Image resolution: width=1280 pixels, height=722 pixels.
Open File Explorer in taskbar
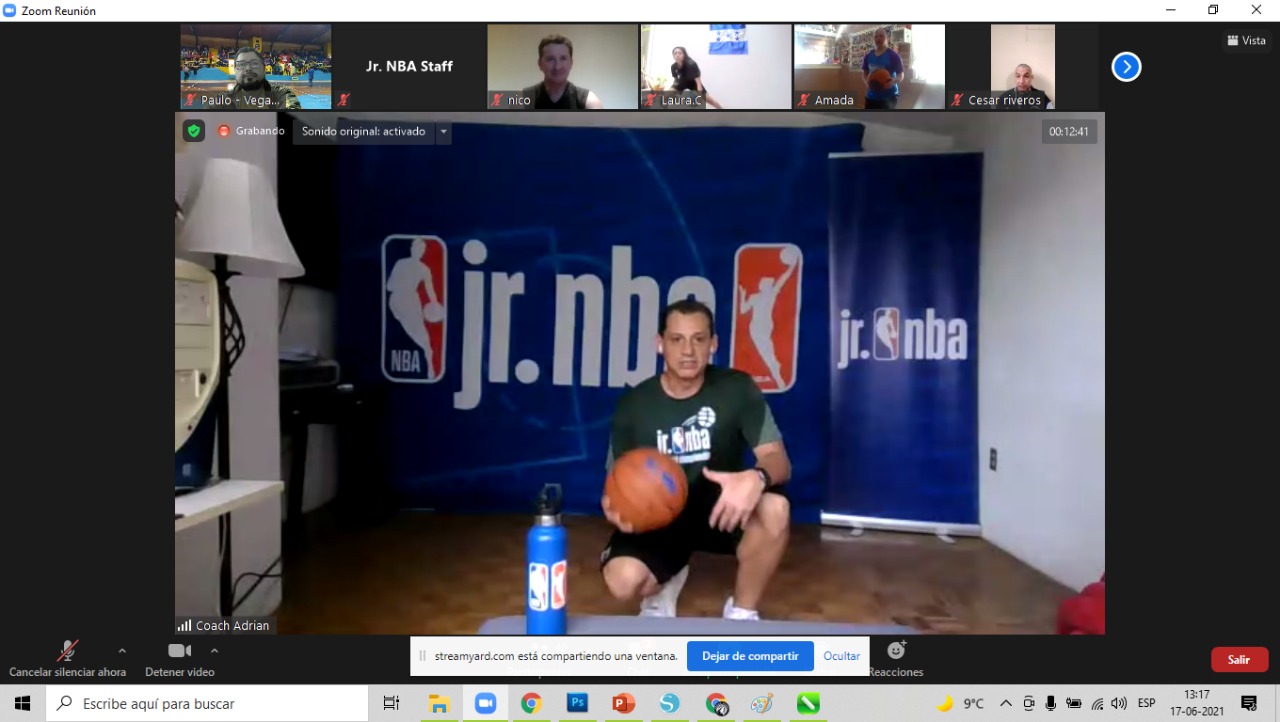pos(439,703)
